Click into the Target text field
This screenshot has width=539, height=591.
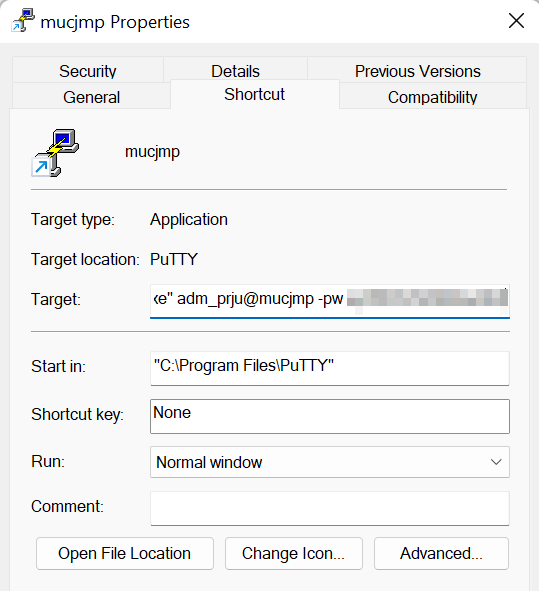pyautogui.click(x=330, y=300)
